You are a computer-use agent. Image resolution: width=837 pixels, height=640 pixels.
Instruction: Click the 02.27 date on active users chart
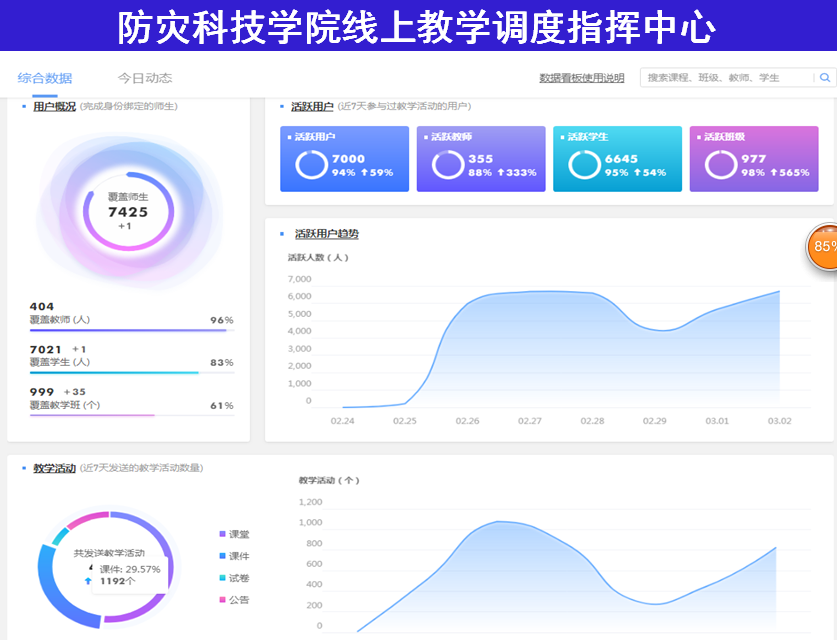tap(530, 421)
